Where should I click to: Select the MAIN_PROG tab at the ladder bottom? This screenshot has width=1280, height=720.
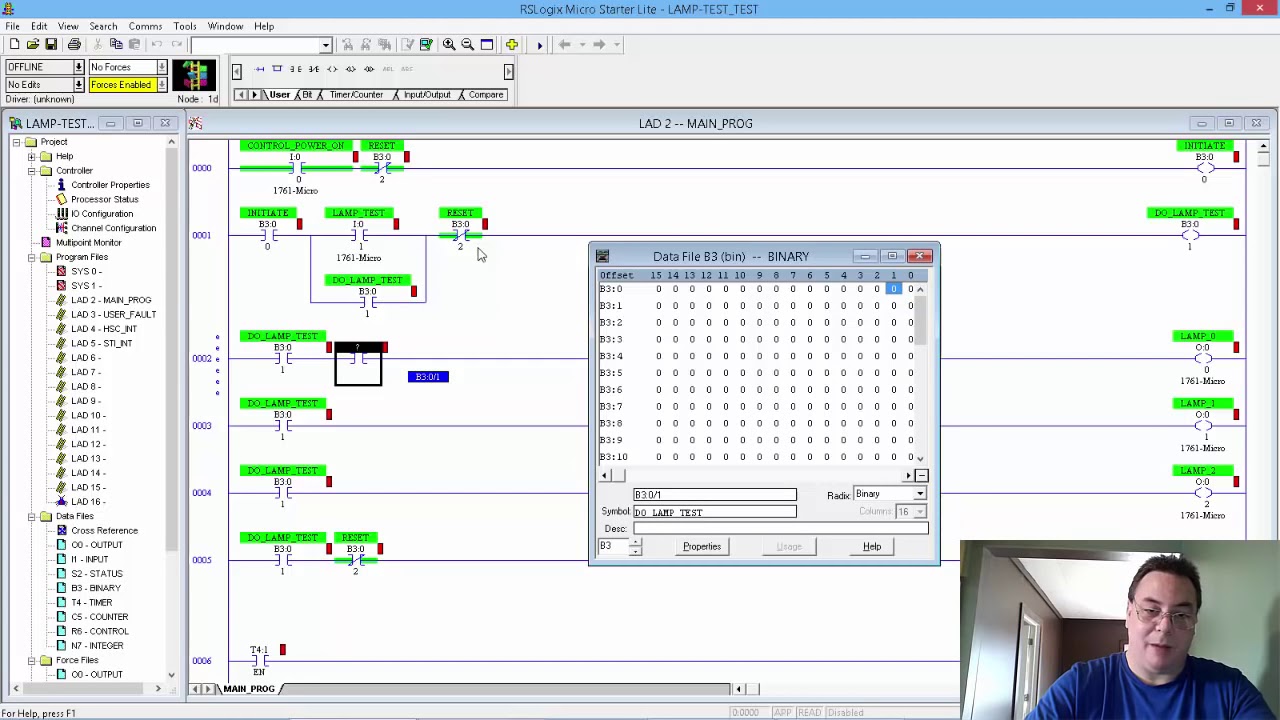click(249, 689)
